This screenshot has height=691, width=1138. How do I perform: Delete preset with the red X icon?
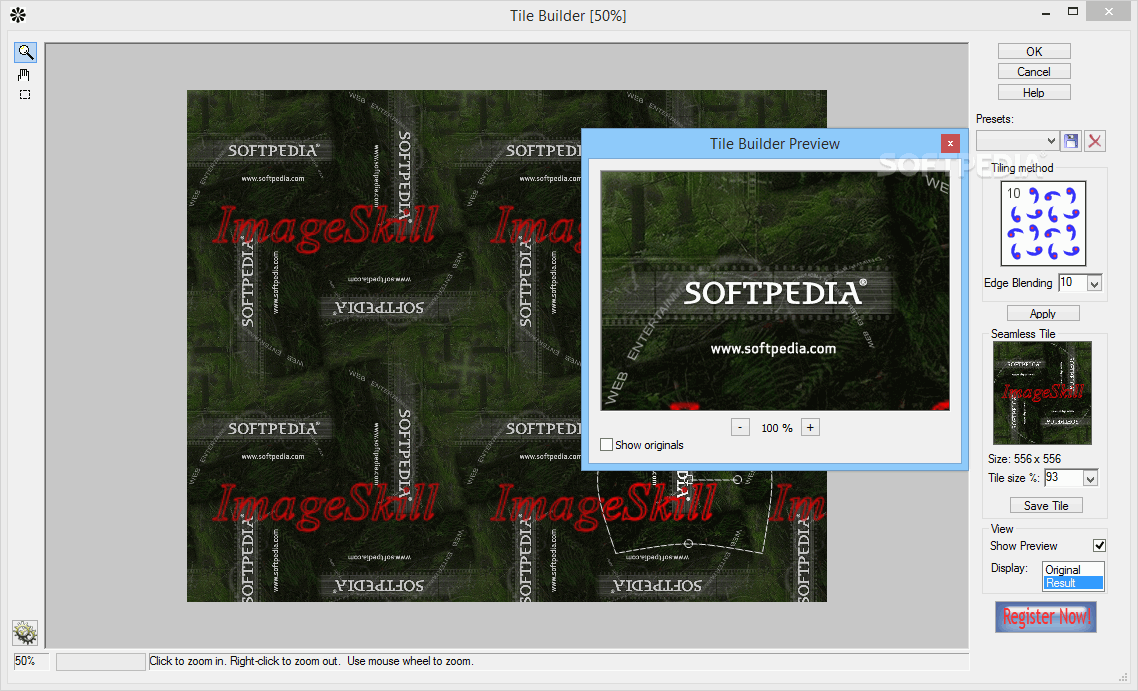1094,141
